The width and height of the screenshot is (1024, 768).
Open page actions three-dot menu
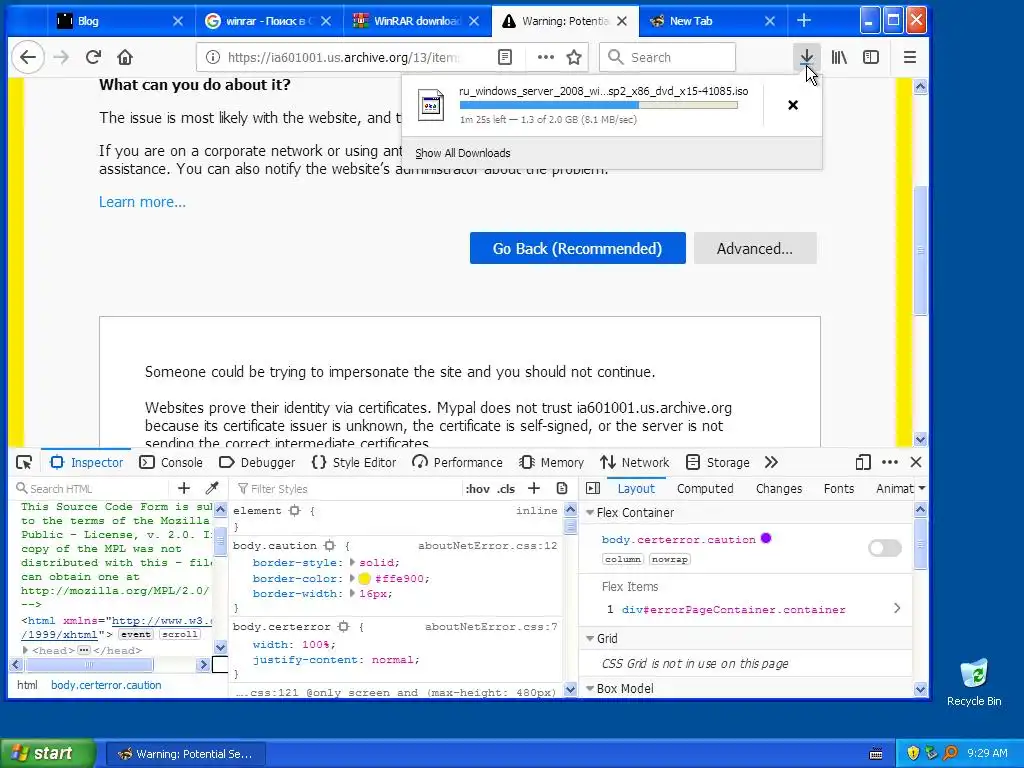click(546, 57)
